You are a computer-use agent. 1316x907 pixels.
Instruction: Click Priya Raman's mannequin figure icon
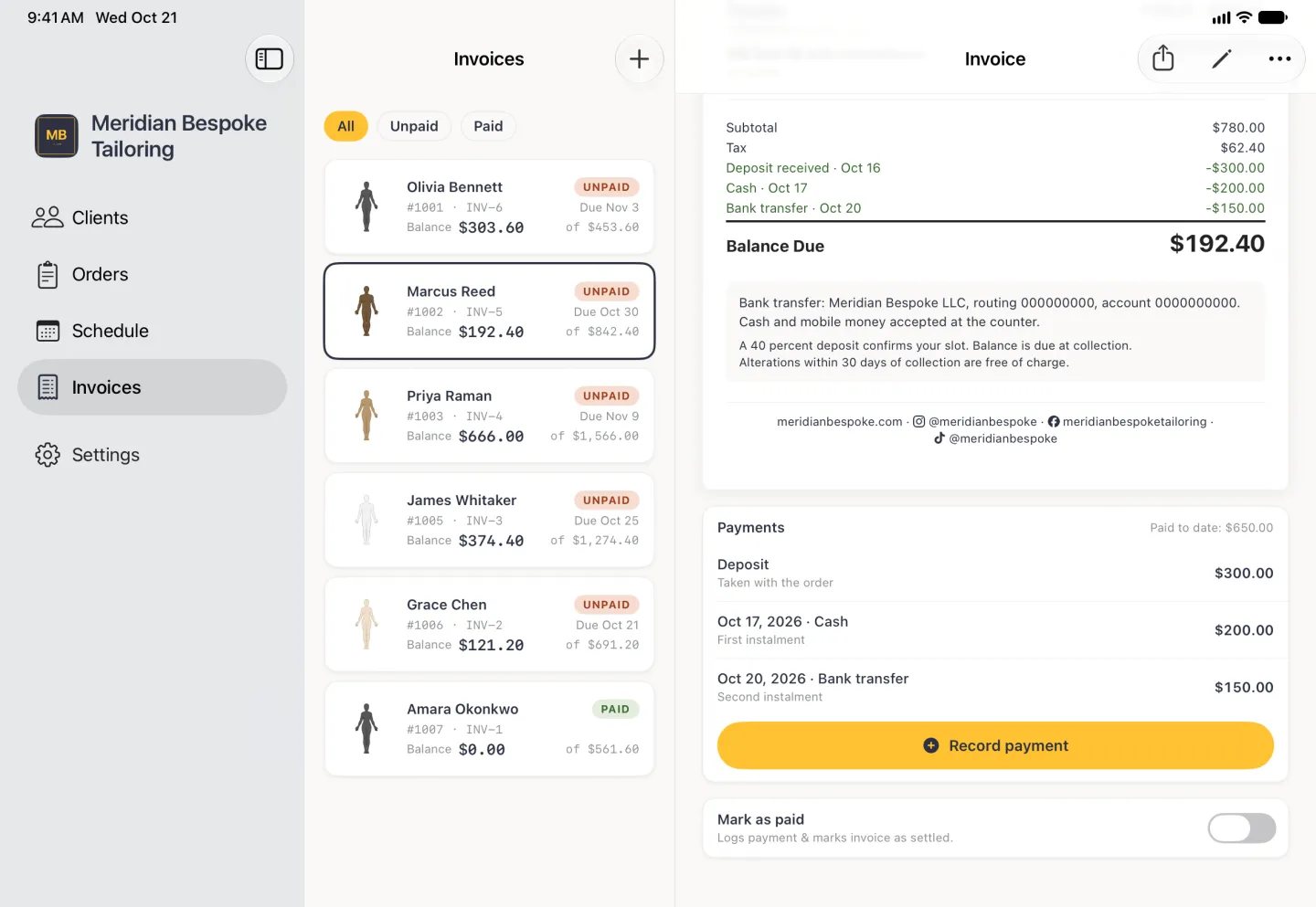click(x=366, y=416)
